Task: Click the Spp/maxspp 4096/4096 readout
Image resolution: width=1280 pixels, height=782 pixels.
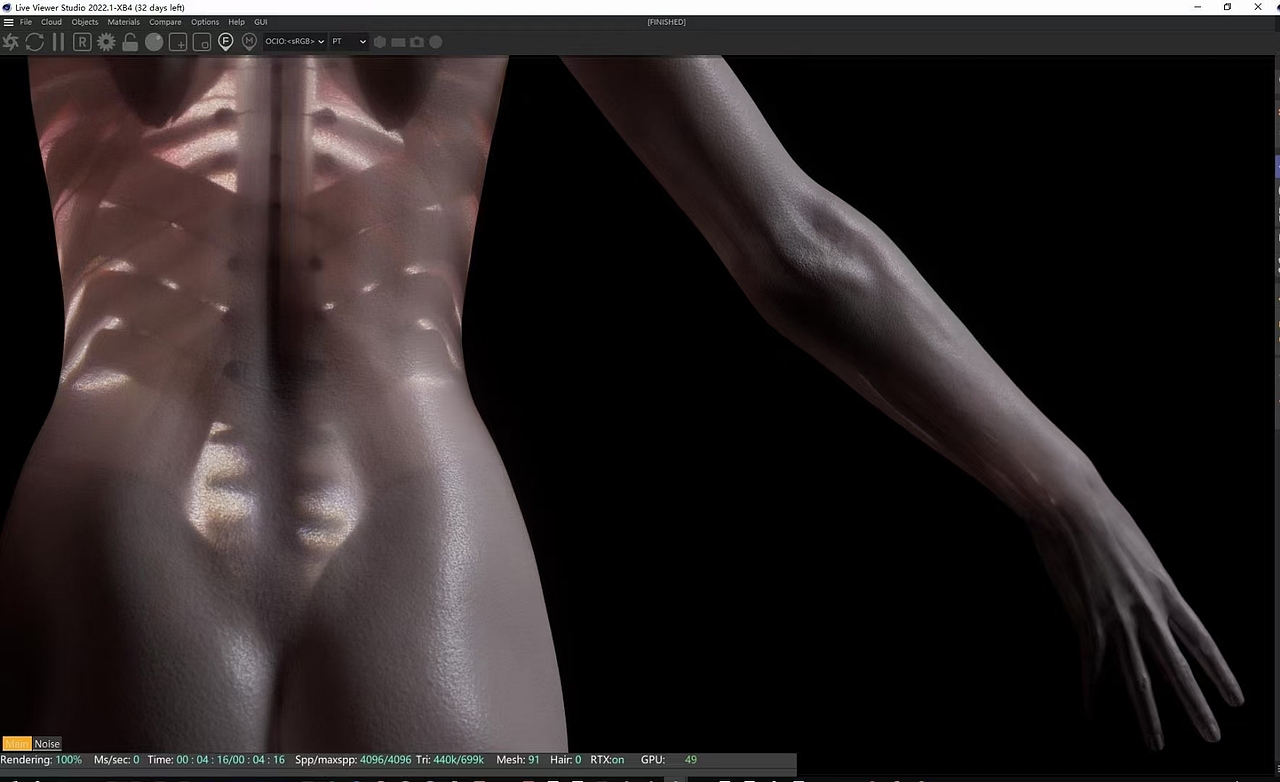Action: click(353, 760)
